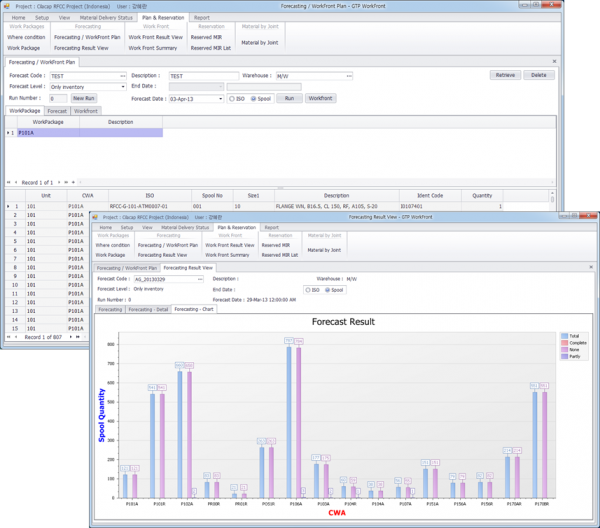The image size is (600, 528).
Task: Click the Delete button
Action: coord(539,75)
